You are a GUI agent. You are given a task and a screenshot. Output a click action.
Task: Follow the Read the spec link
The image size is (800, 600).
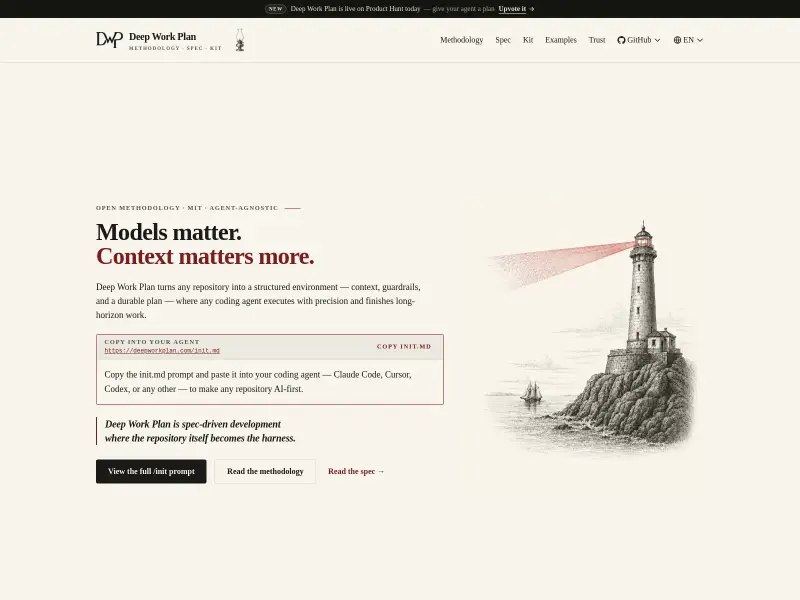click(356, 471)
